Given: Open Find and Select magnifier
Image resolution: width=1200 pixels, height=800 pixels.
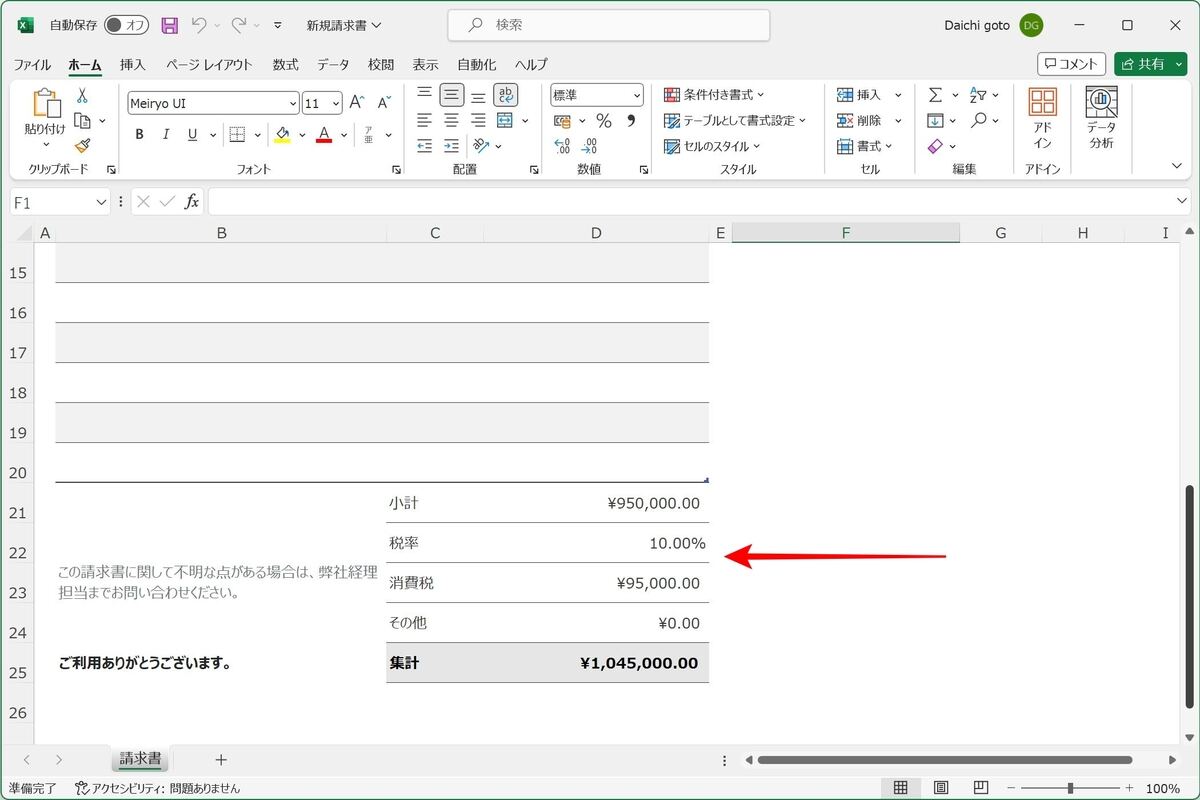Looking at the screenshot, I should click(978, 120).
